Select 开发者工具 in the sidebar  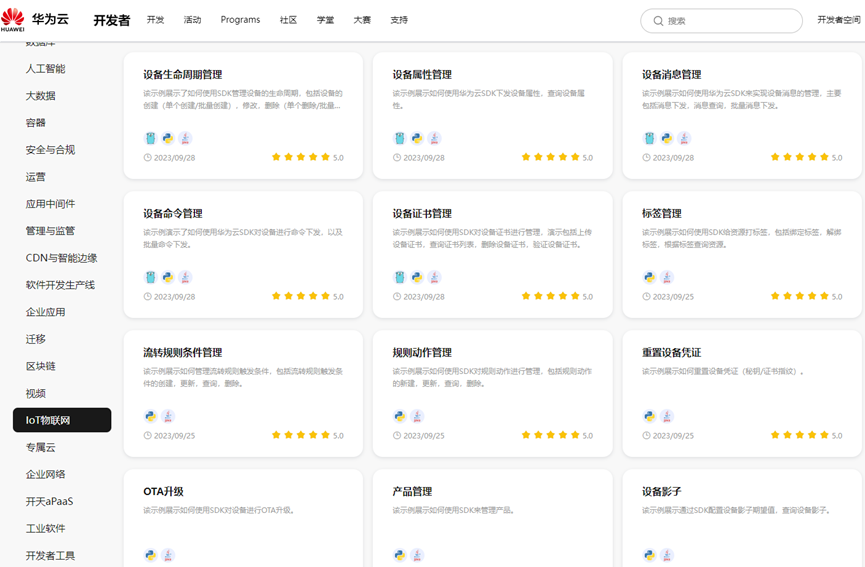coord(50,555)
